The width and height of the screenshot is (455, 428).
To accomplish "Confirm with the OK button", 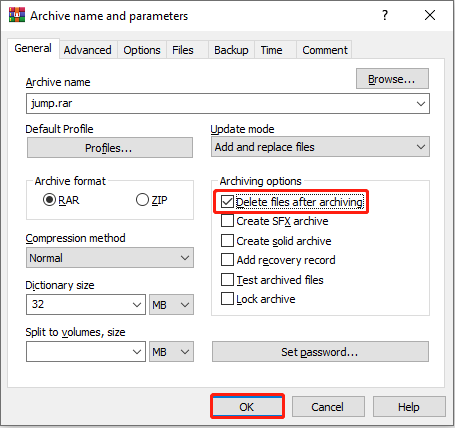I will [247, 407].
